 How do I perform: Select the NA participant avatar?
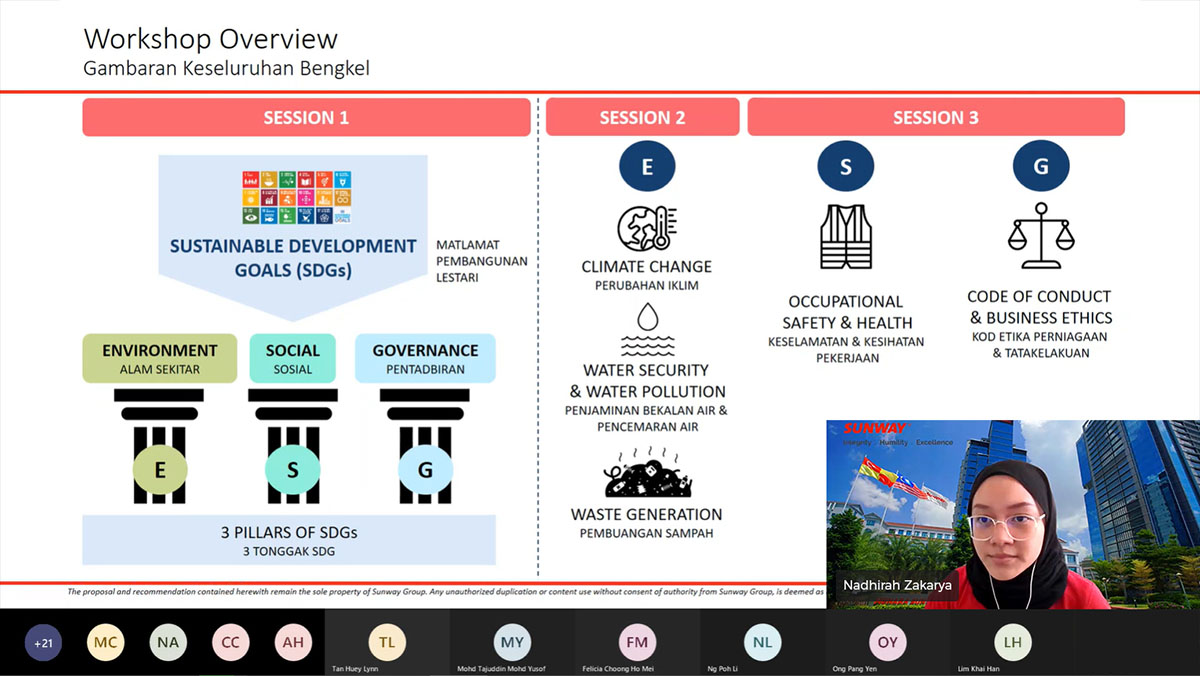(x=168, y=642)
